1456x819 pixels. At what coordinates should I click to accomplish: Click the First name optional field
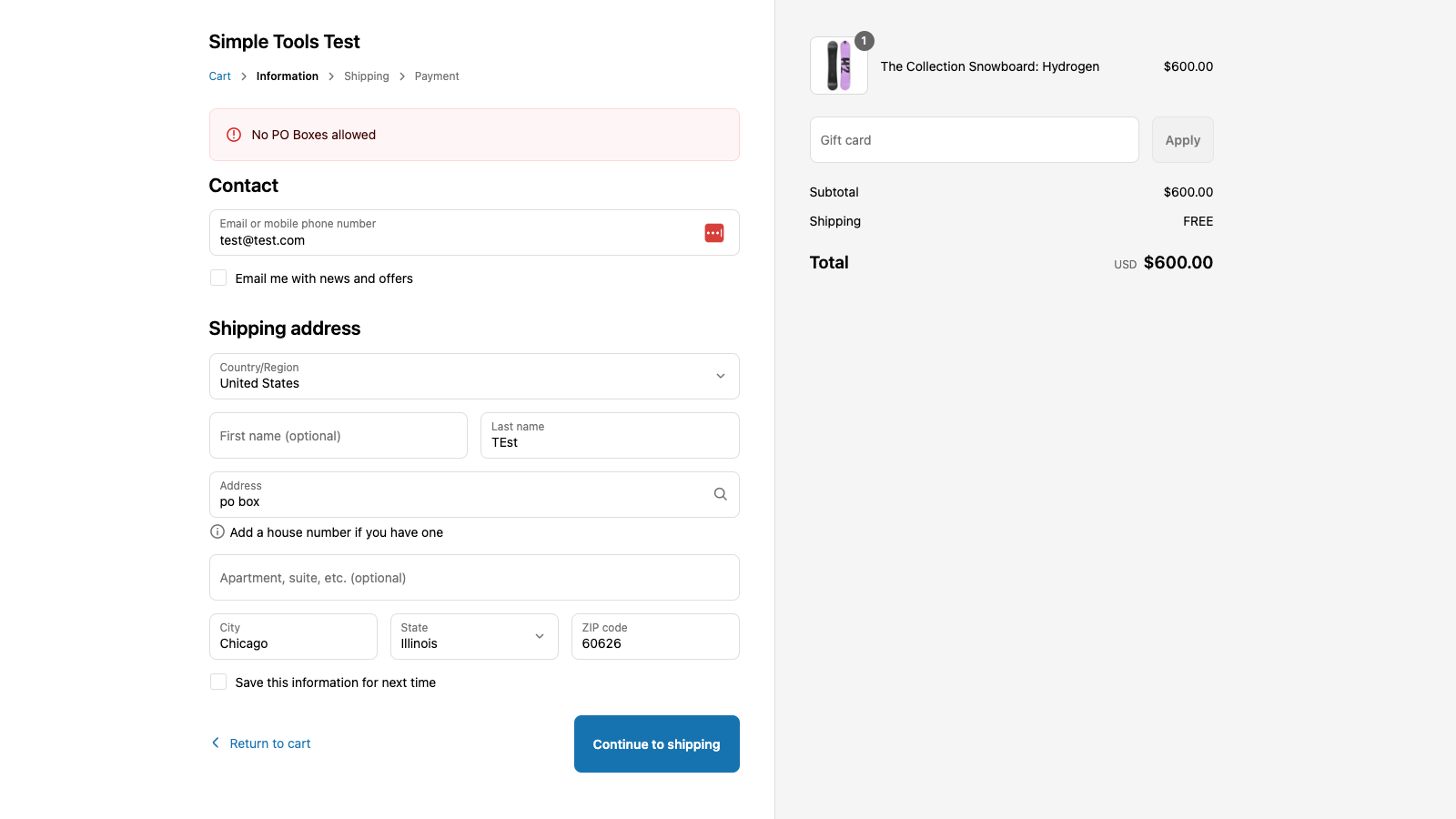[338, 436]
